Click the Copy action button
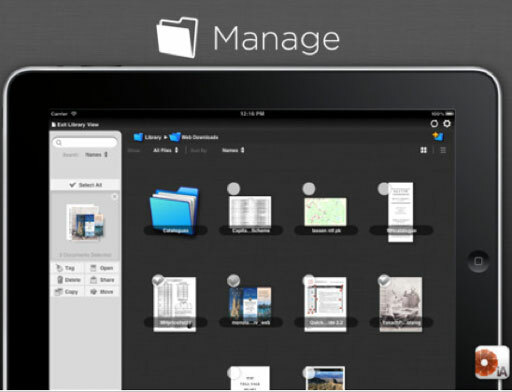The image size is (512, 392). (66, 292)
